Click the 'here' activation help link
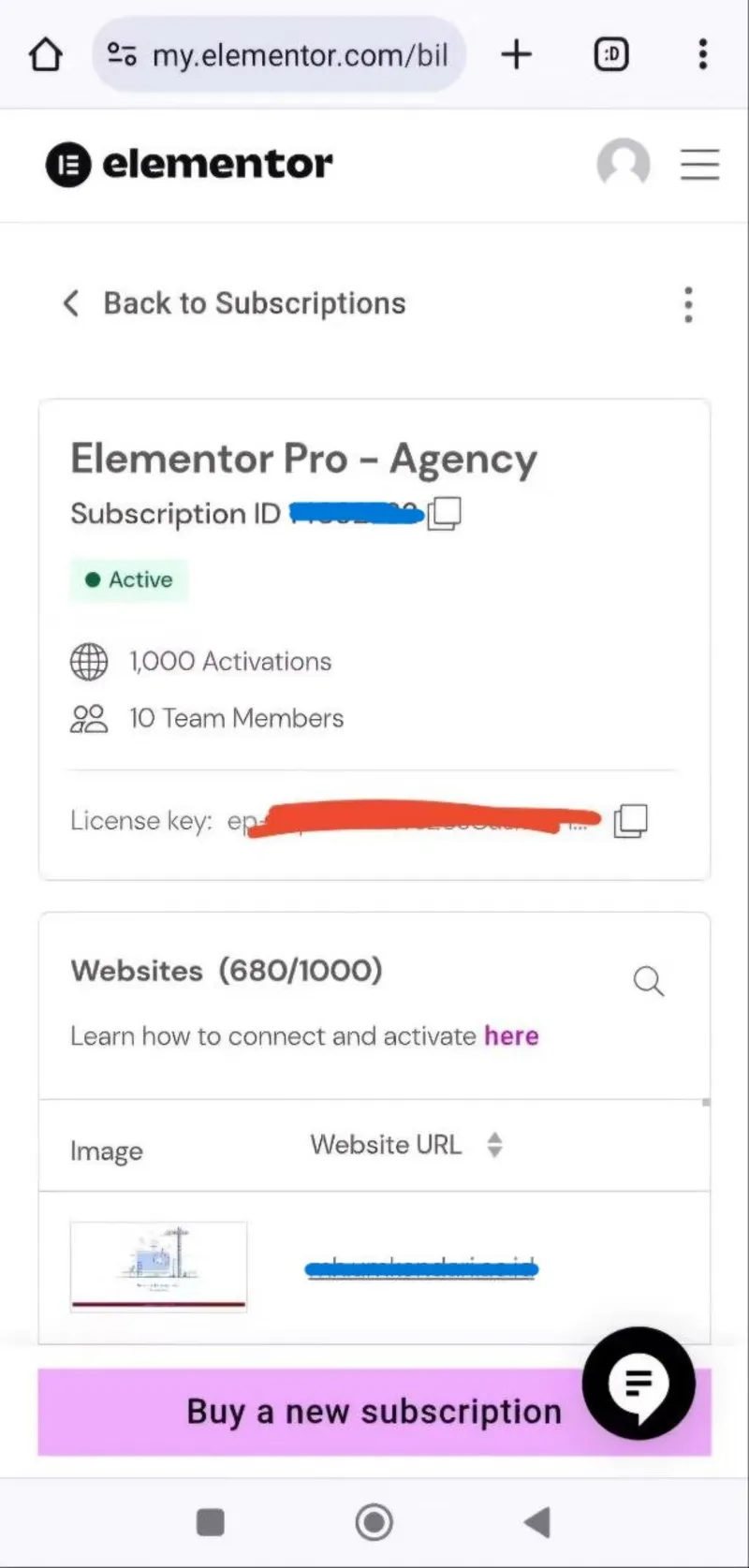749x1568 pixels. tap(511, 1036)
